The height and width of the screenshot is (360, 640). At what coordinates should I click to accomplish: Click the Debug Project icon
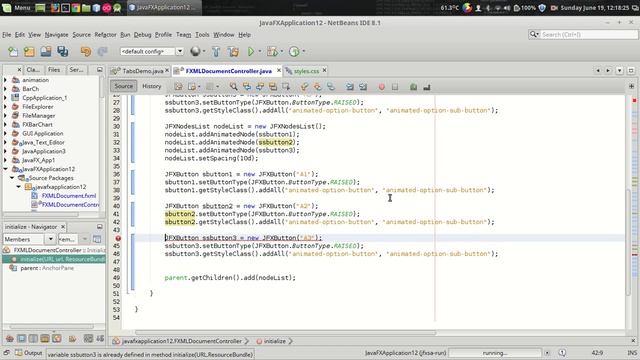coord(272,51)
